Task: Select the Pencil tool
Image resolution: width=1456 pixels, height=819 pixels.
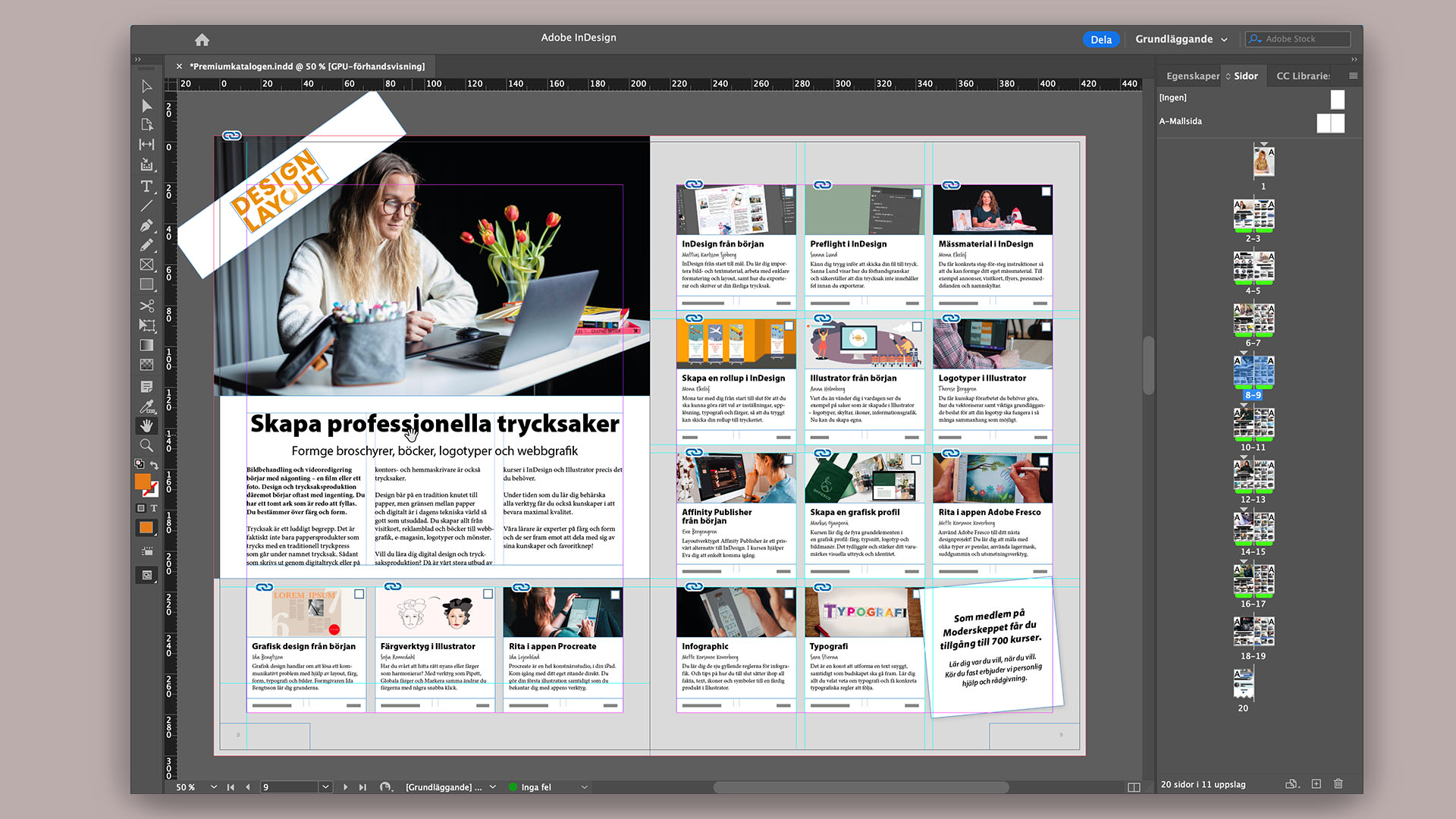Action: pos(146,245)
